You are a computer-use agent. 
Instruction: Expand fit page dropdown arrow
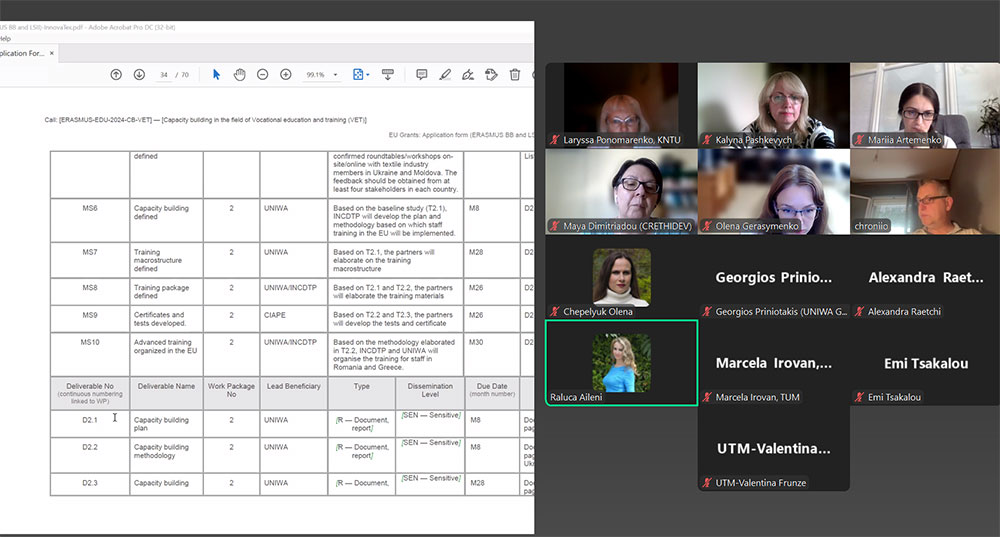tap(367, 75)
